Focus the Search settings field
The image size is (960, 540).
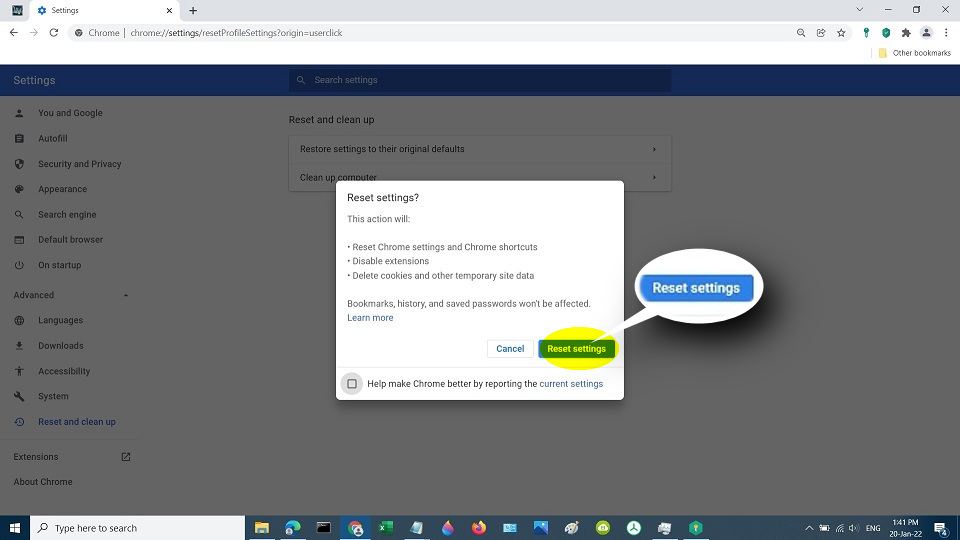(x=480, y=80)
